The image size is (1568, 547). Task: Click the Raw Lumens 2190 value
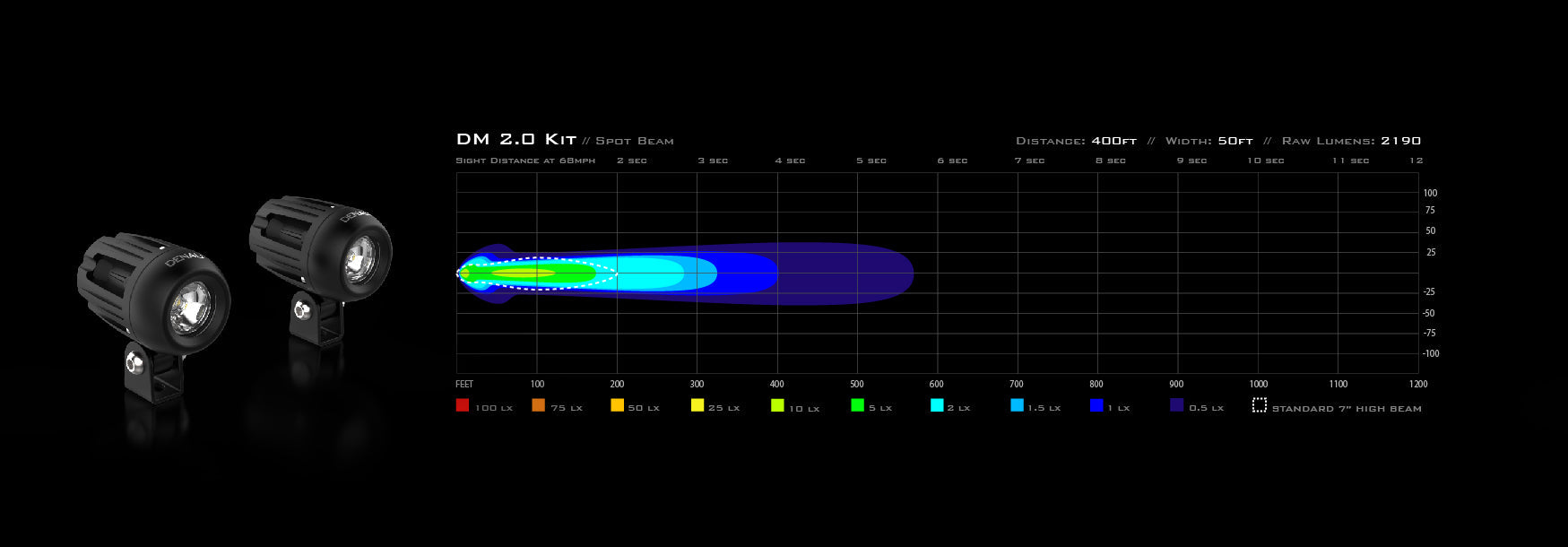pyautogui.click(x=1400, y=141)
